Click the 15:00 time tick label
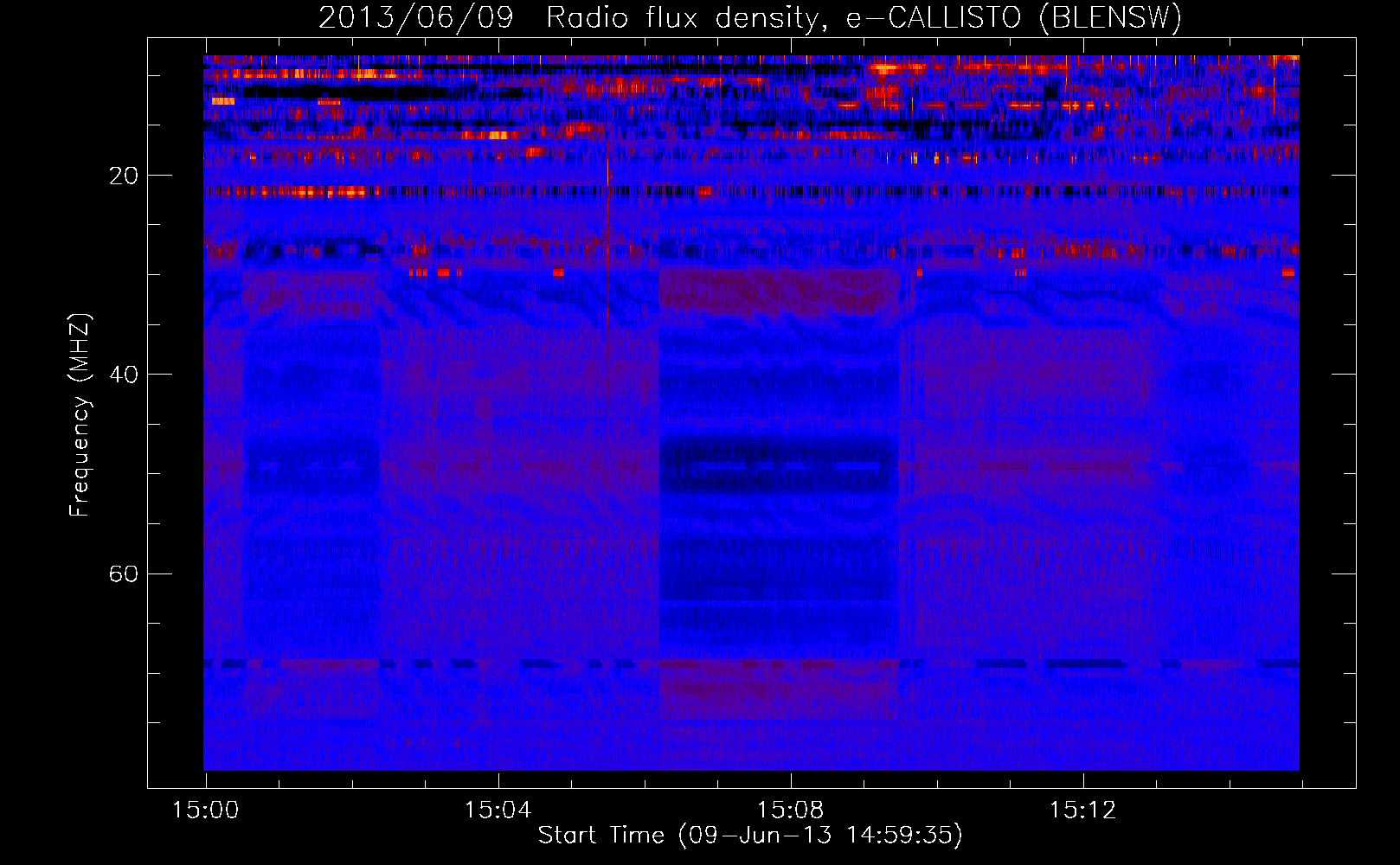1400x865 pixels. [x=205, y=811]
